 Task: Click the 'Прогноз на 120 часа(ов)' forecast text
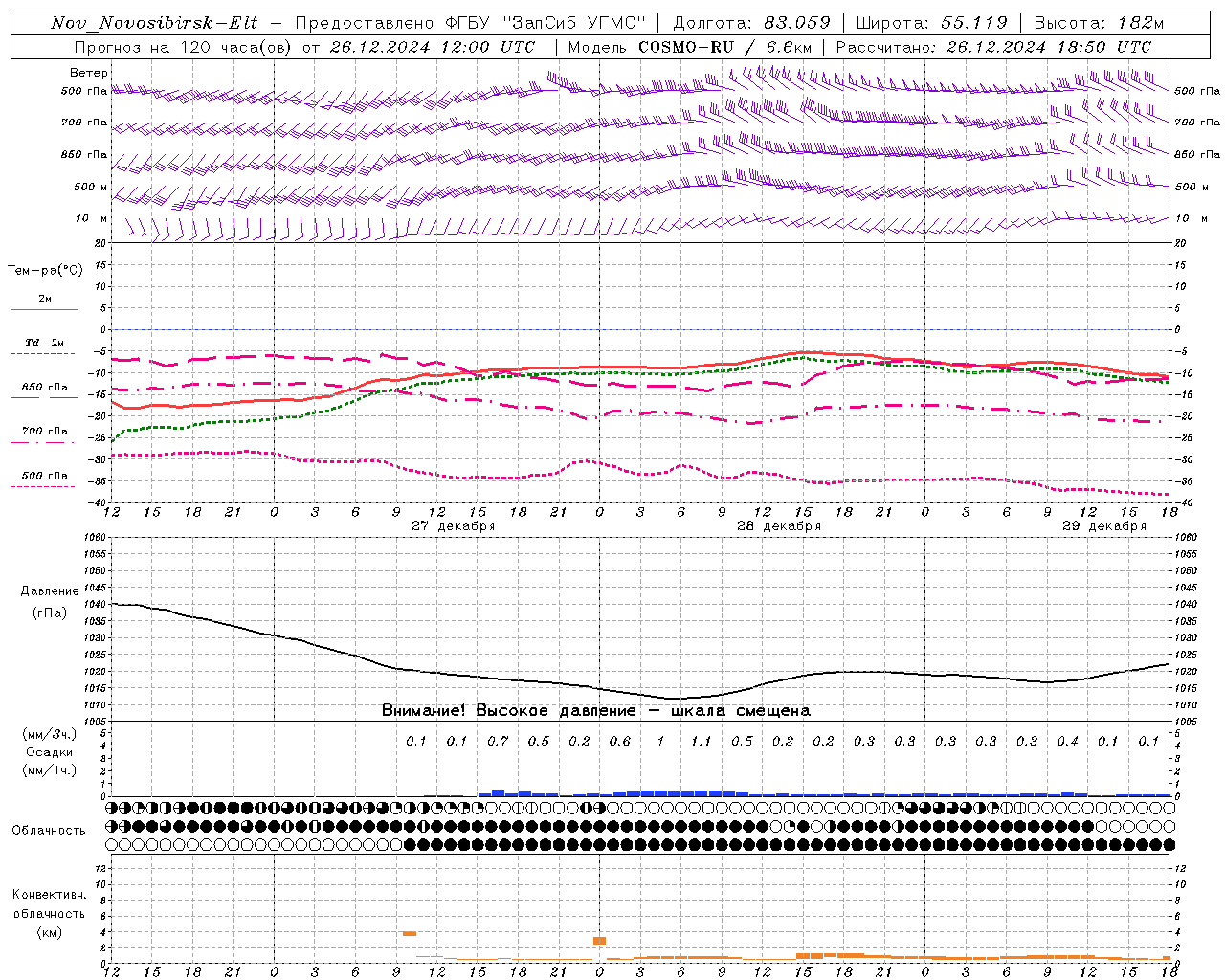183,47
